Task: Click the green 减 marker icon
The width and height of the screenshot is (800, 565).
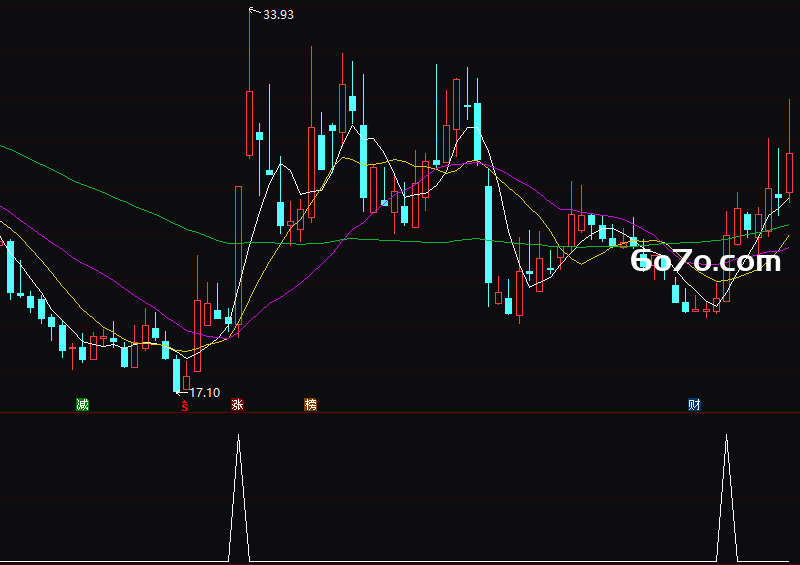Action: (82, 405)
